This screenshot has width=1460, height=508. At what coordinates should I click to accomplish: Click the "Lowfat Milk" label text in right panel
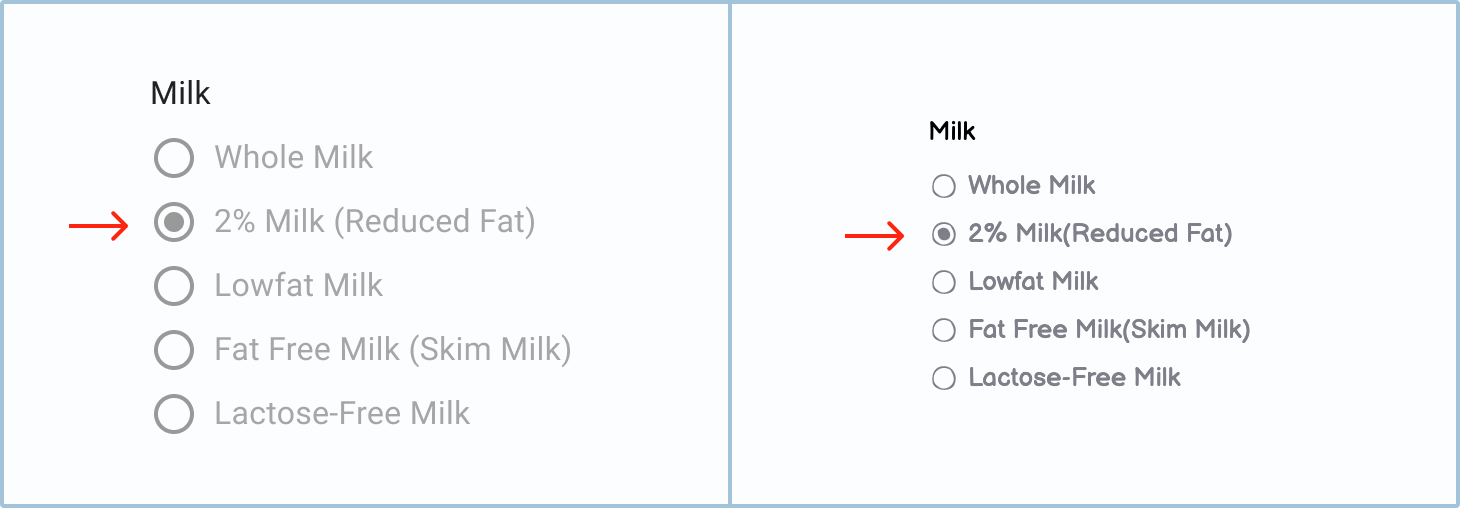(1034, 282)
